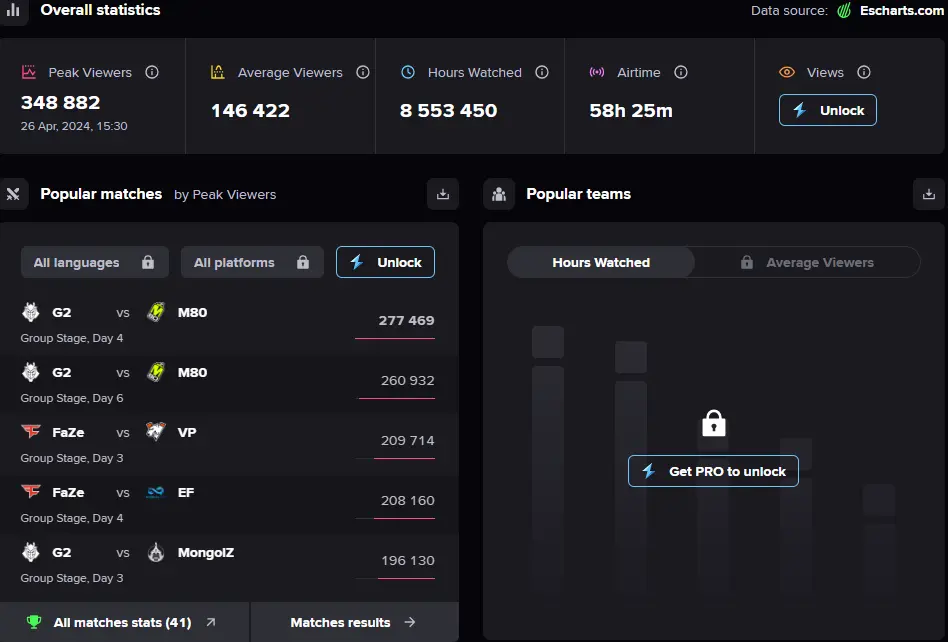
Task: Click the Popular matches crossed swords icon
Action: coord(13,194)
